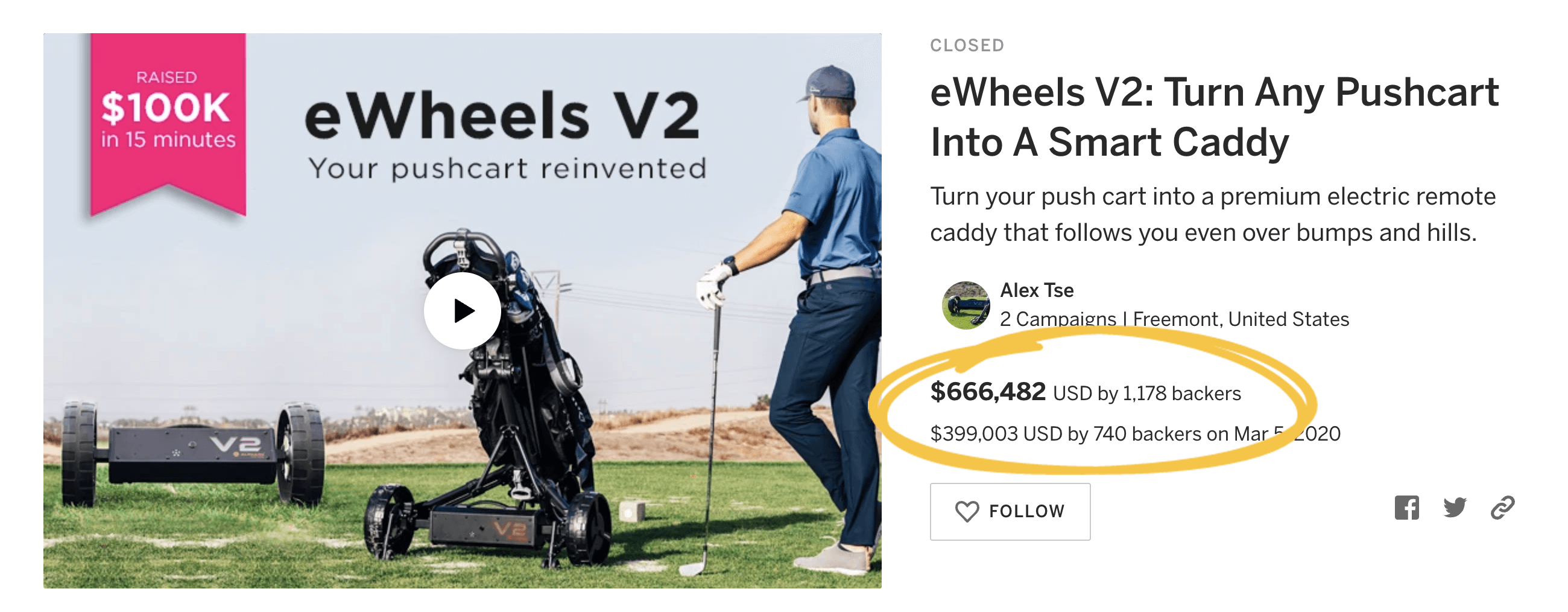The height and width of the screenshot is (612, 1568).
Task: Click the eWheels V2 headline in video
Action: pos(502,116)
